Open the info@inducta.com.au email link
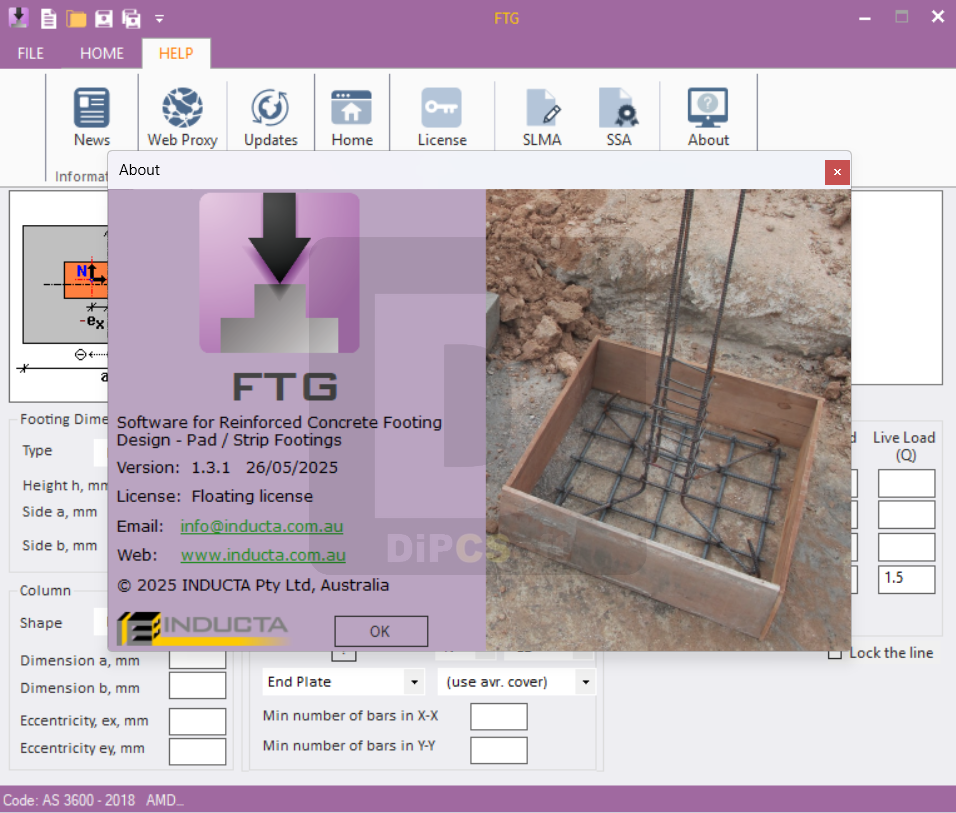 (262, 526)
